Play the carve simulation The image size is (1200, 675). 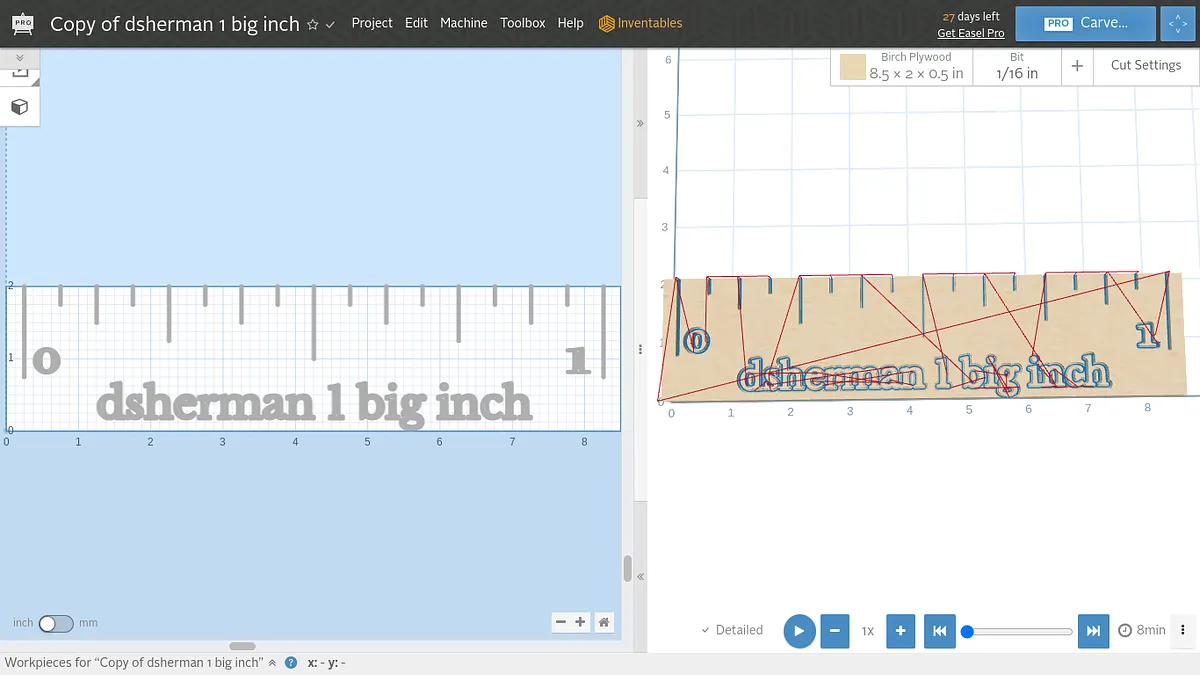(x=799, y=630)
